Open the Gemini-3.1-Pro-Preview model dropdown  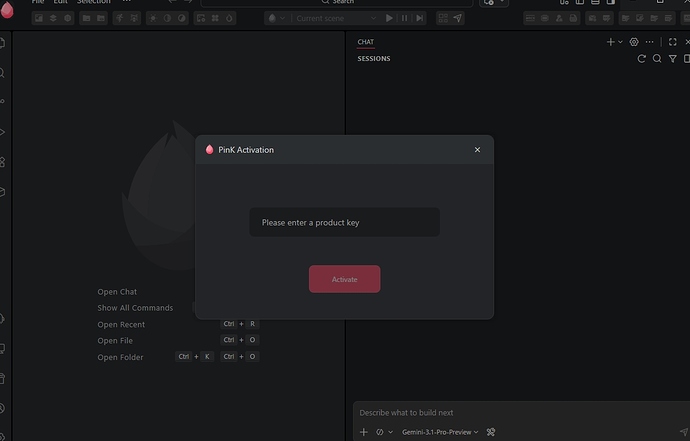(440, 432)
